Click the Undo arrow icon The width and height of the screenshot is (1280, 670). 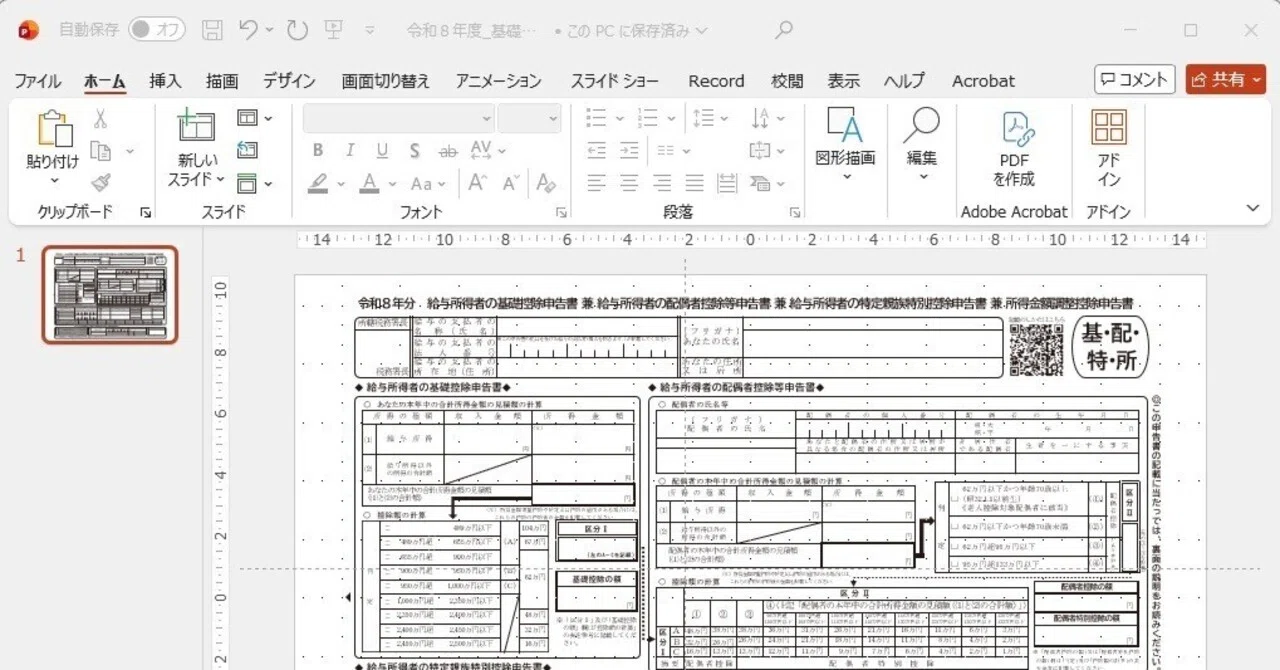(x=249, y=30)
